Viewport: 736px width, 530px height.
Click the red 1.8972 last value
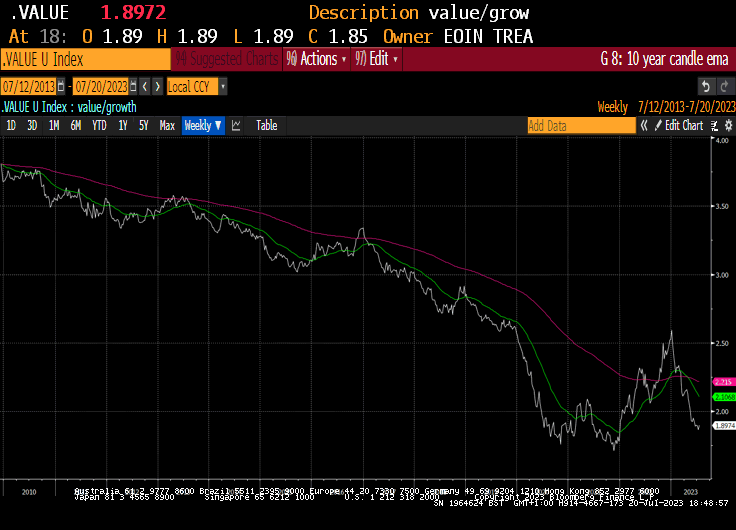point(133,13)
